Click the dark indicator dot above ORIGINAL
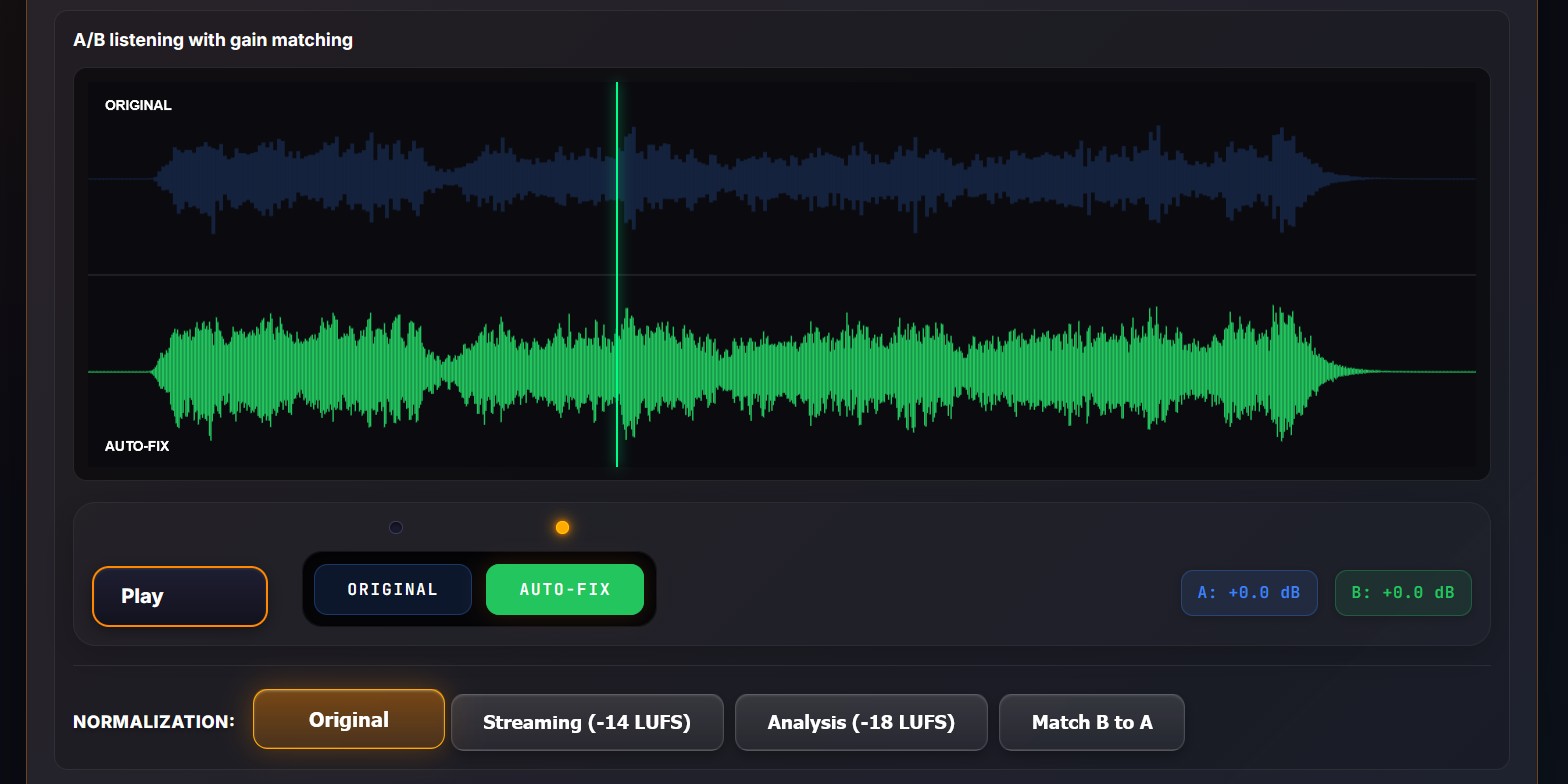This screenshot has height=784, width=1568. (396, 527)
